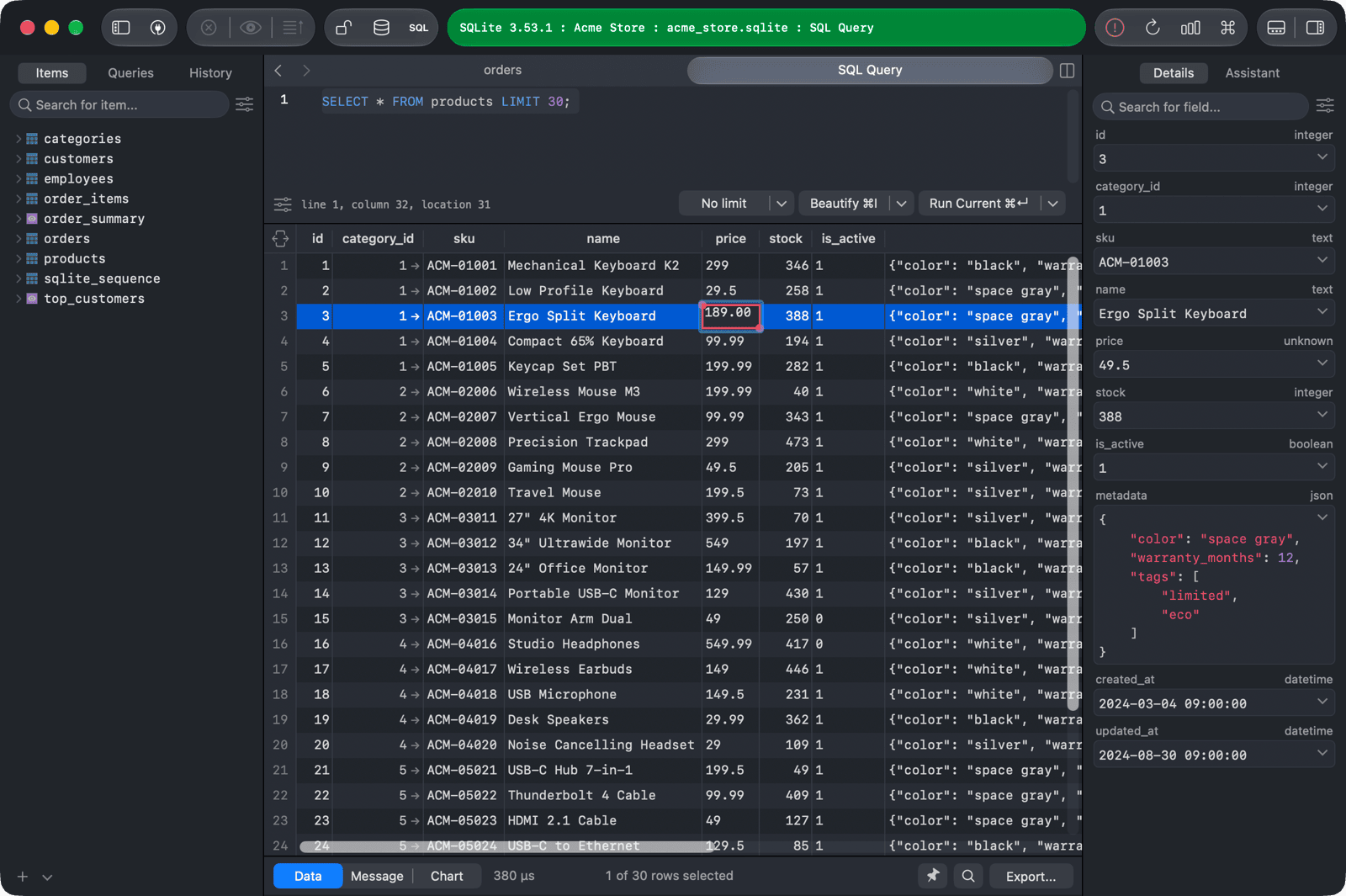Expand the categories table tree item
This screenshot has height=896, width=1346.
[x=19, y=139]
